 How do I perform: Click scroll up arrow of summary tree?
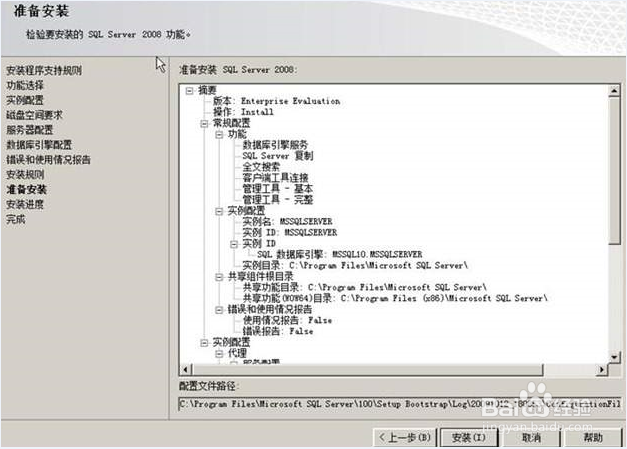[614, 91]
